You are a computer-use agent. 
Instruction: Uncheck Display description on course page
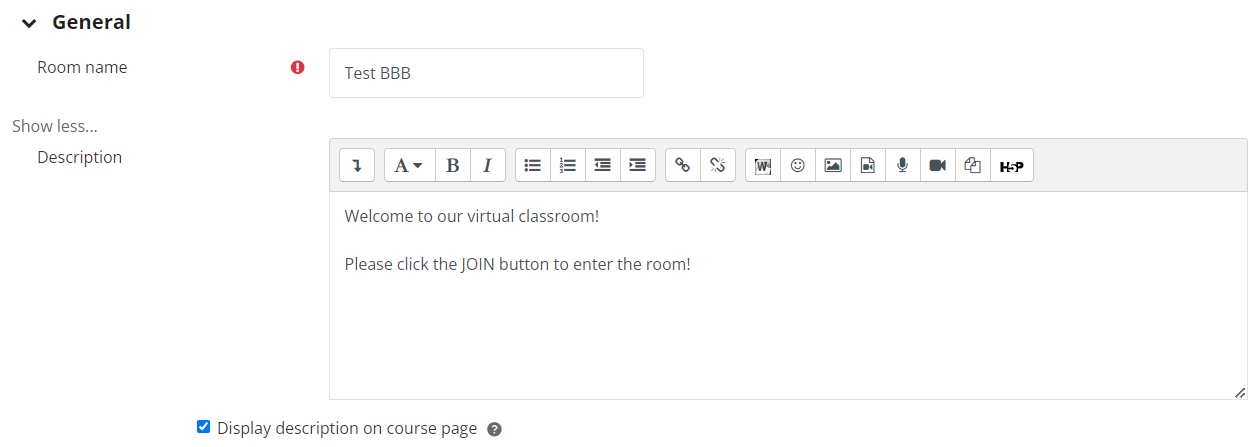204,427
